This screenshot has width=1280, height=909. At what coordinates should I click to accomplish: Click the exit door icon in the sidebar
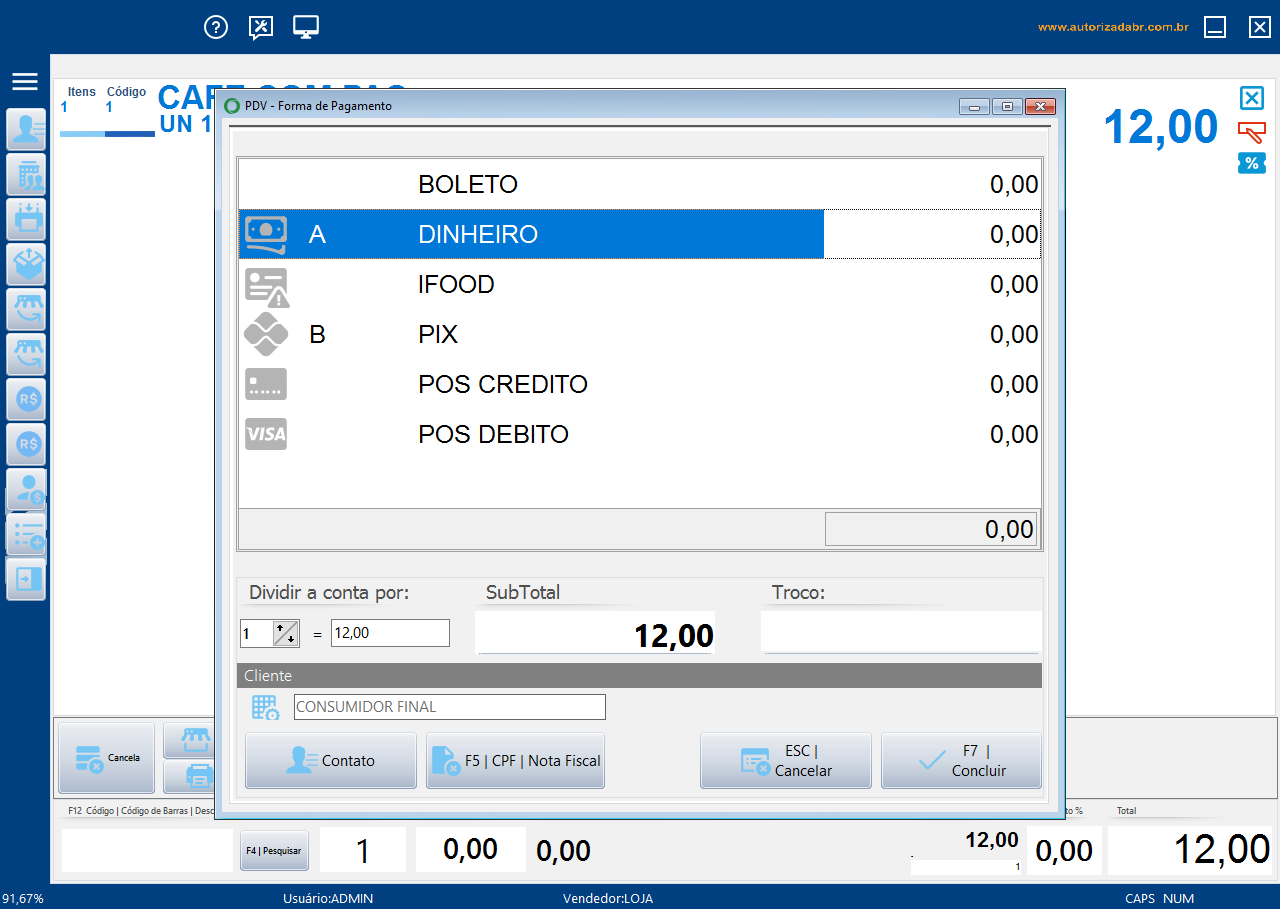coord(26,579)
